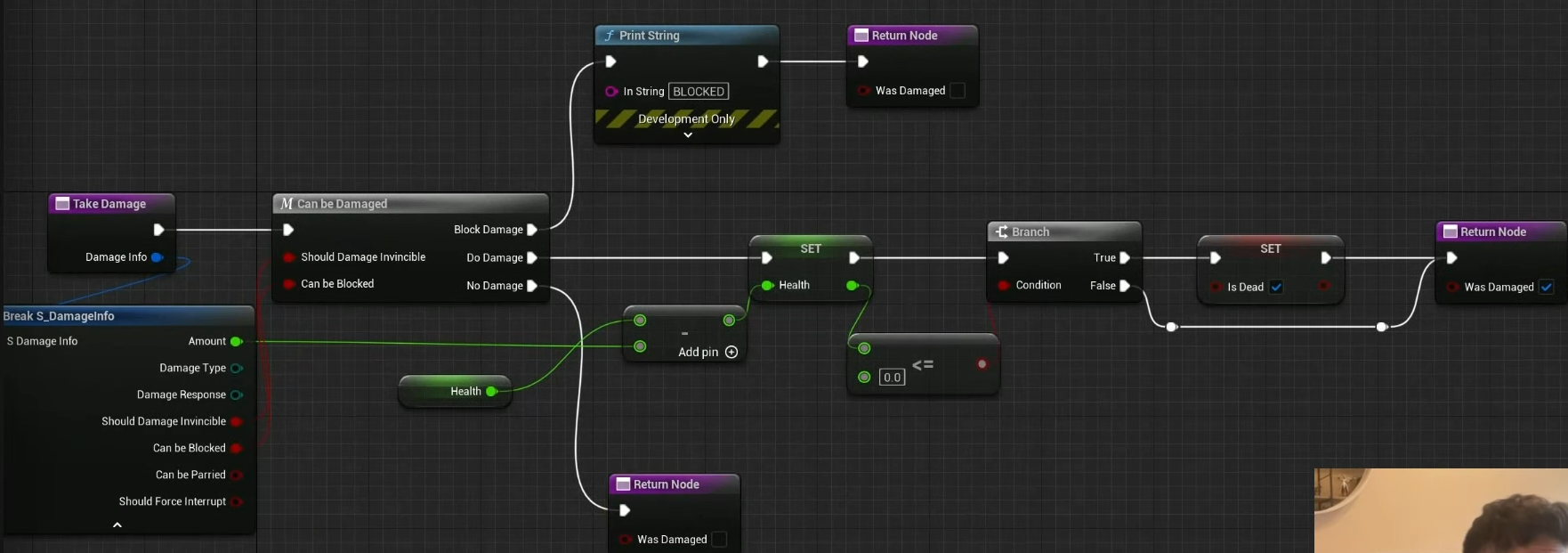Collapse the Break S_DamageInfo node pins
Viewport: 1568px width, 553px height.
117,525
